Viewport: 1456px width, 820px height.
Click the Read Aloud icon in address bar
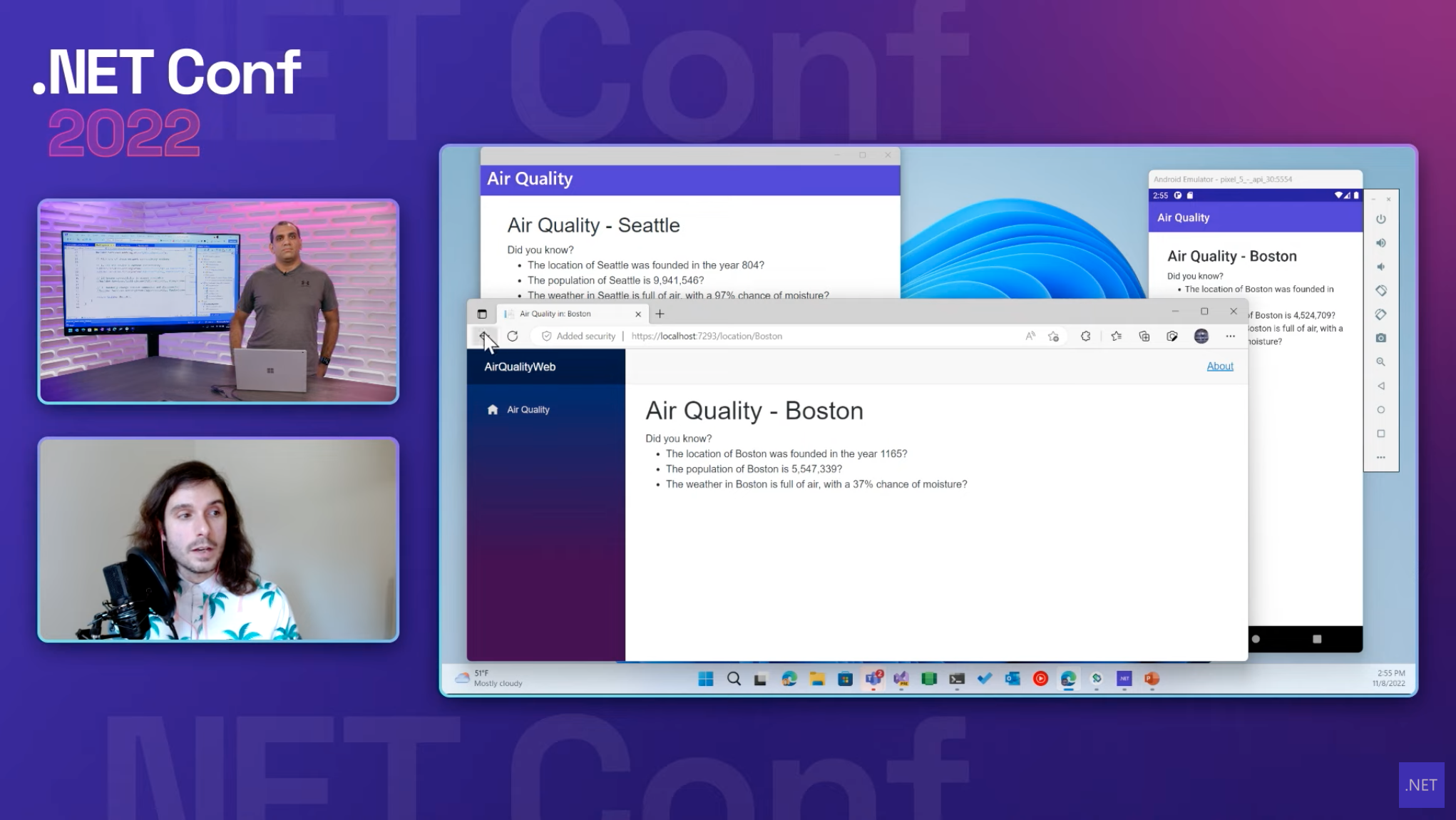(x=1030, y=336)
